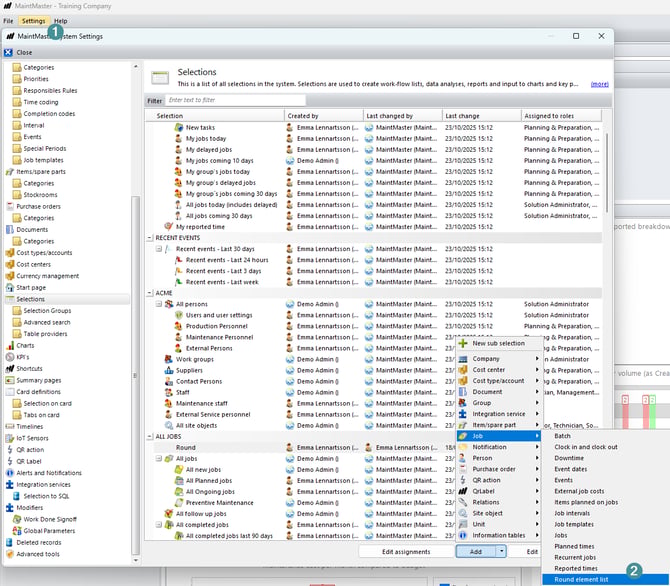670x586 pixels.
Task: Click the Work Done Signoff icon
Action: tap(17, 519)
